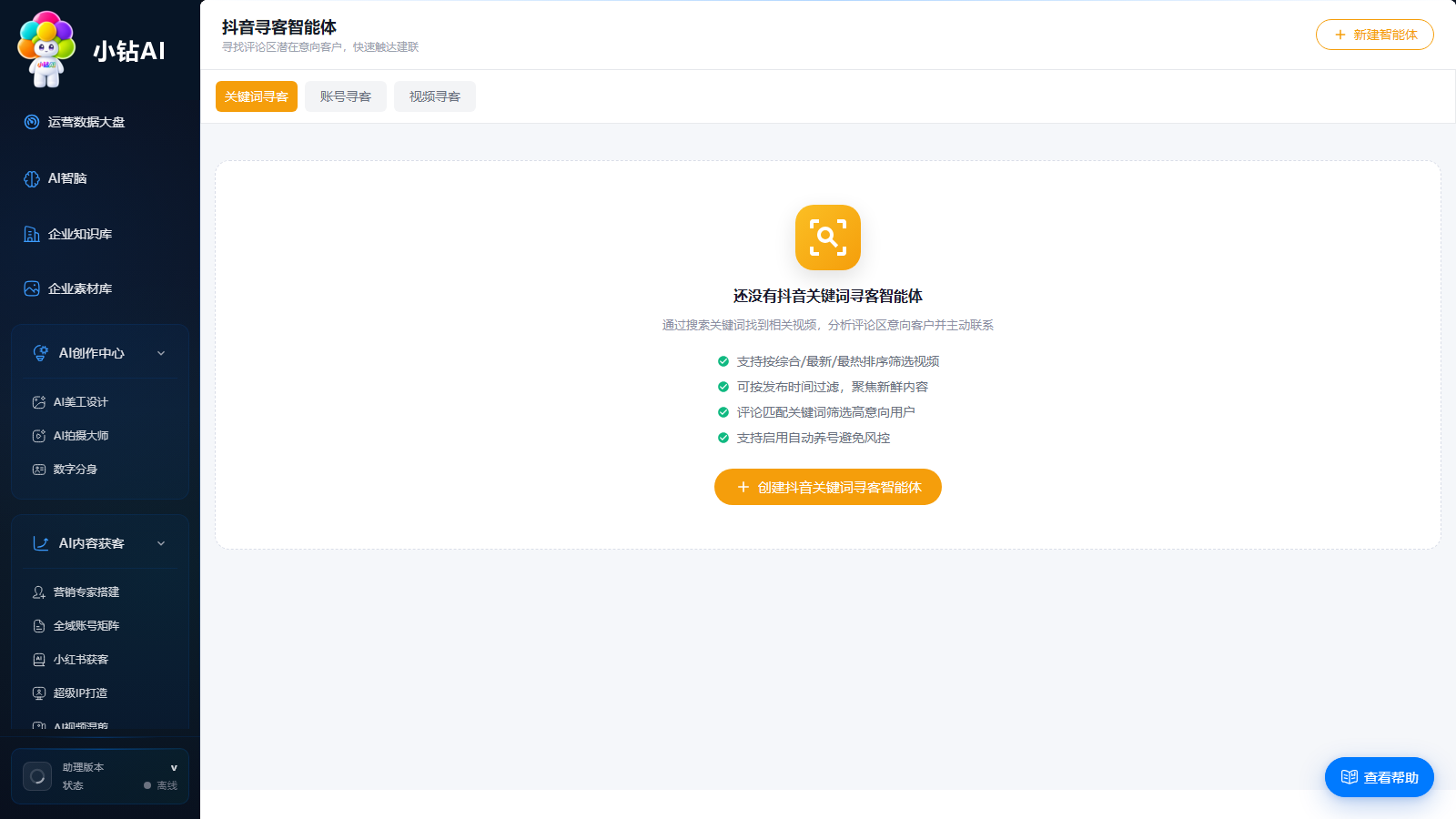Click the assistant status spinner icon
Screen dimensions: 1456x819
[37, 776]
